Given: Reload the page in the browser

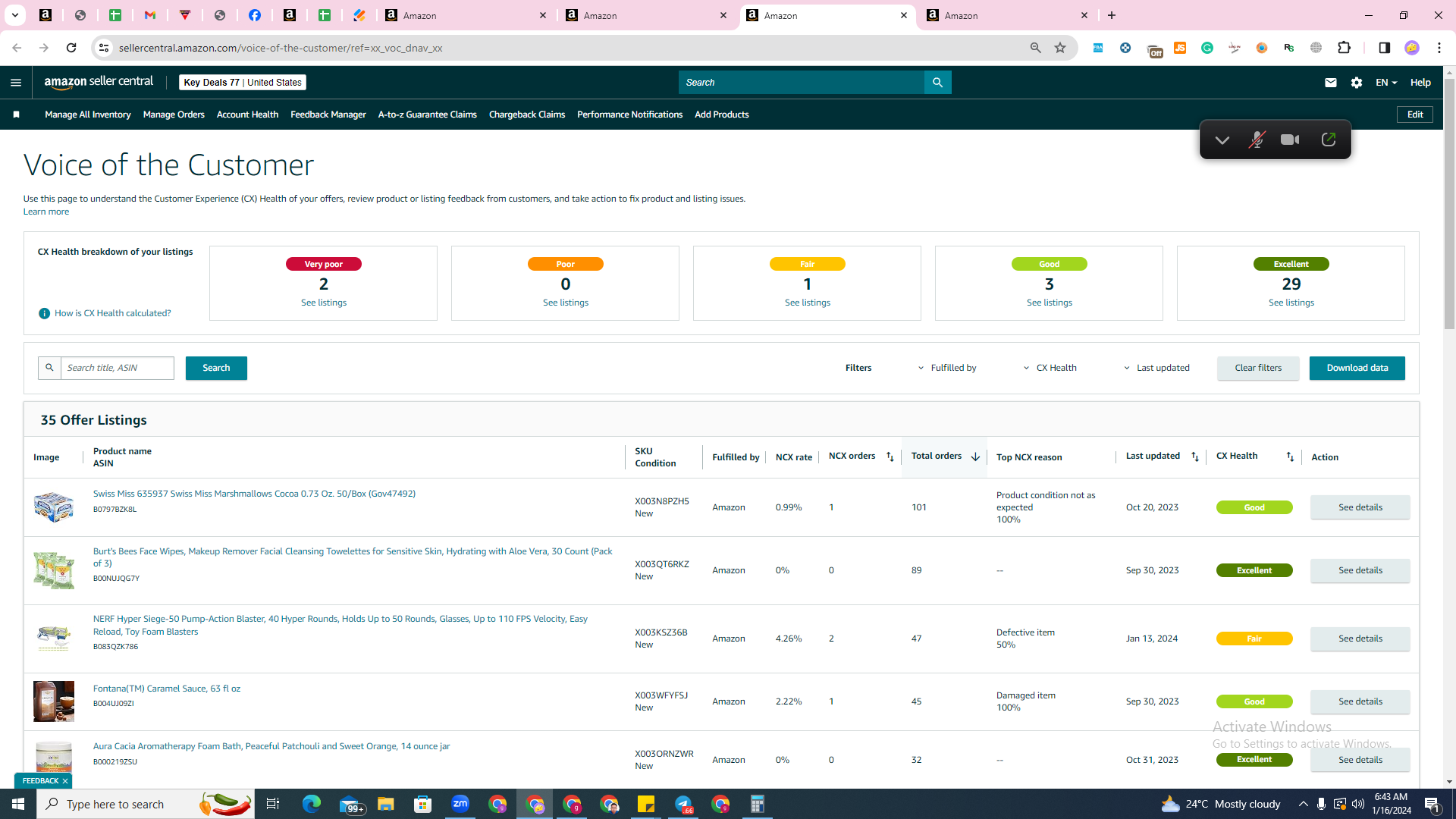Looking at the screenshot, I should pyautogui.click(x=71, y=48).
